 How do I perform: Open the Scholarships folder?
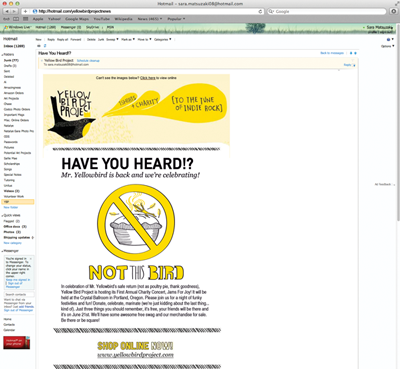tap(12, 164)
